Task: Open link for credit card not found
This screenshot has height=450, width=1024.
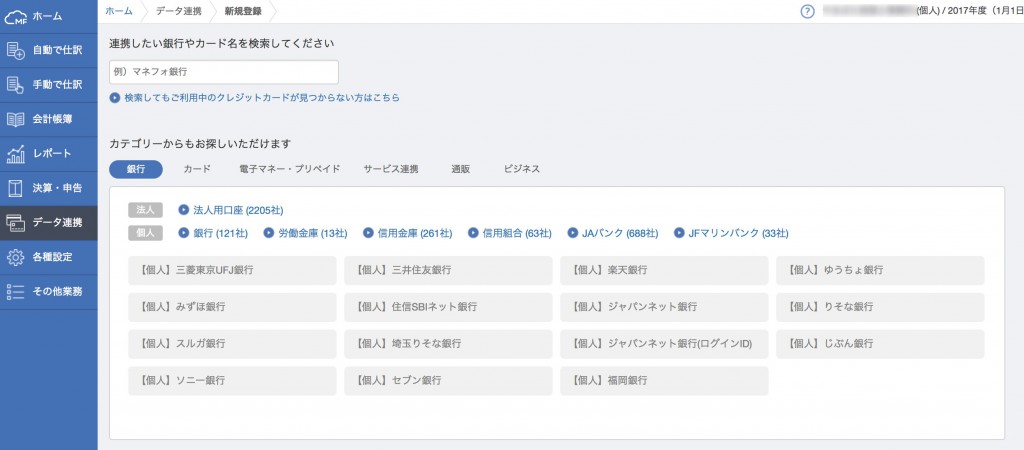Action: coord(262,98)
